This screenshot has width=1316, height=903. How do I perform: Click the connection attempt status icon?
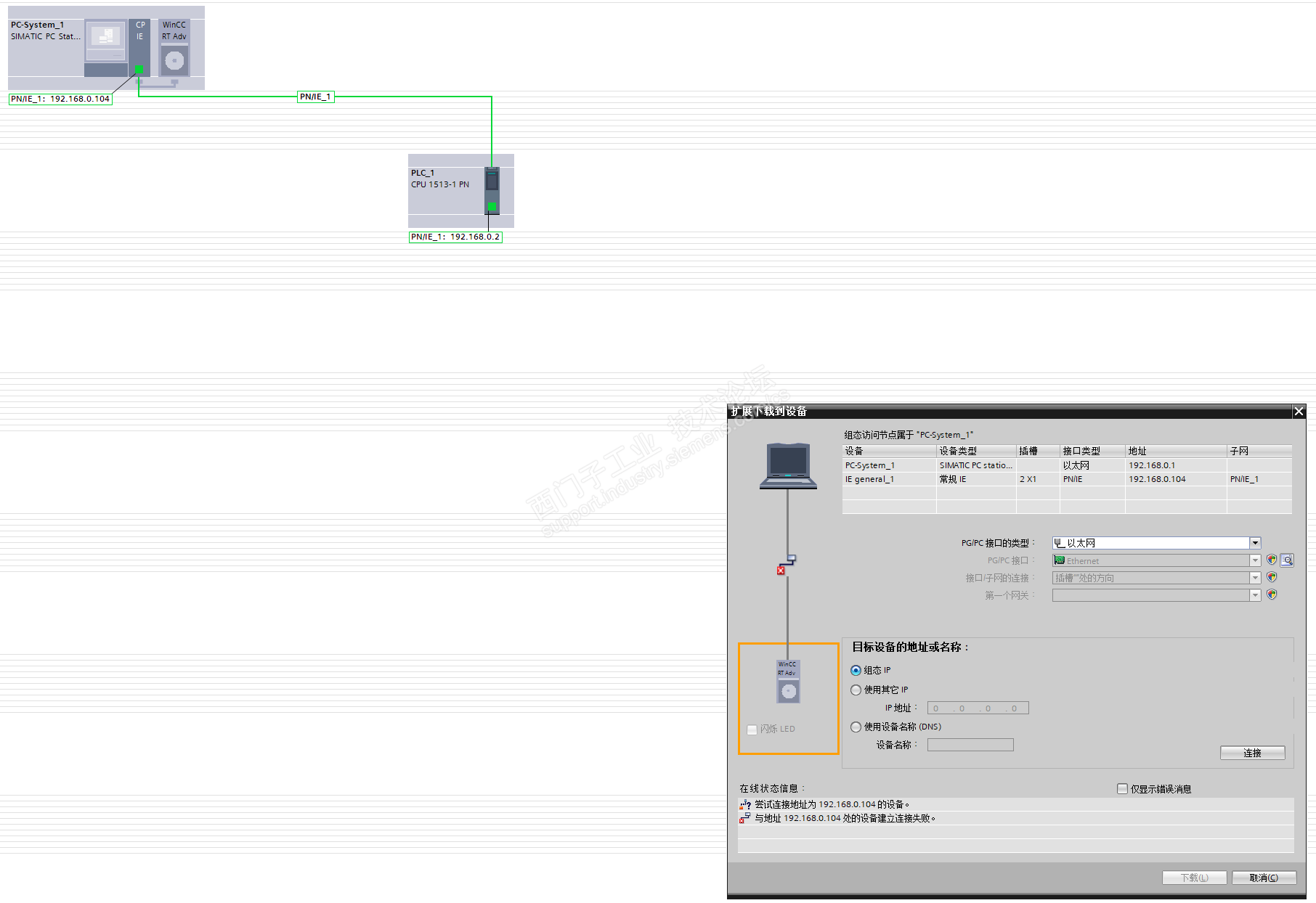pyautogui.click(x=745, y=804)
